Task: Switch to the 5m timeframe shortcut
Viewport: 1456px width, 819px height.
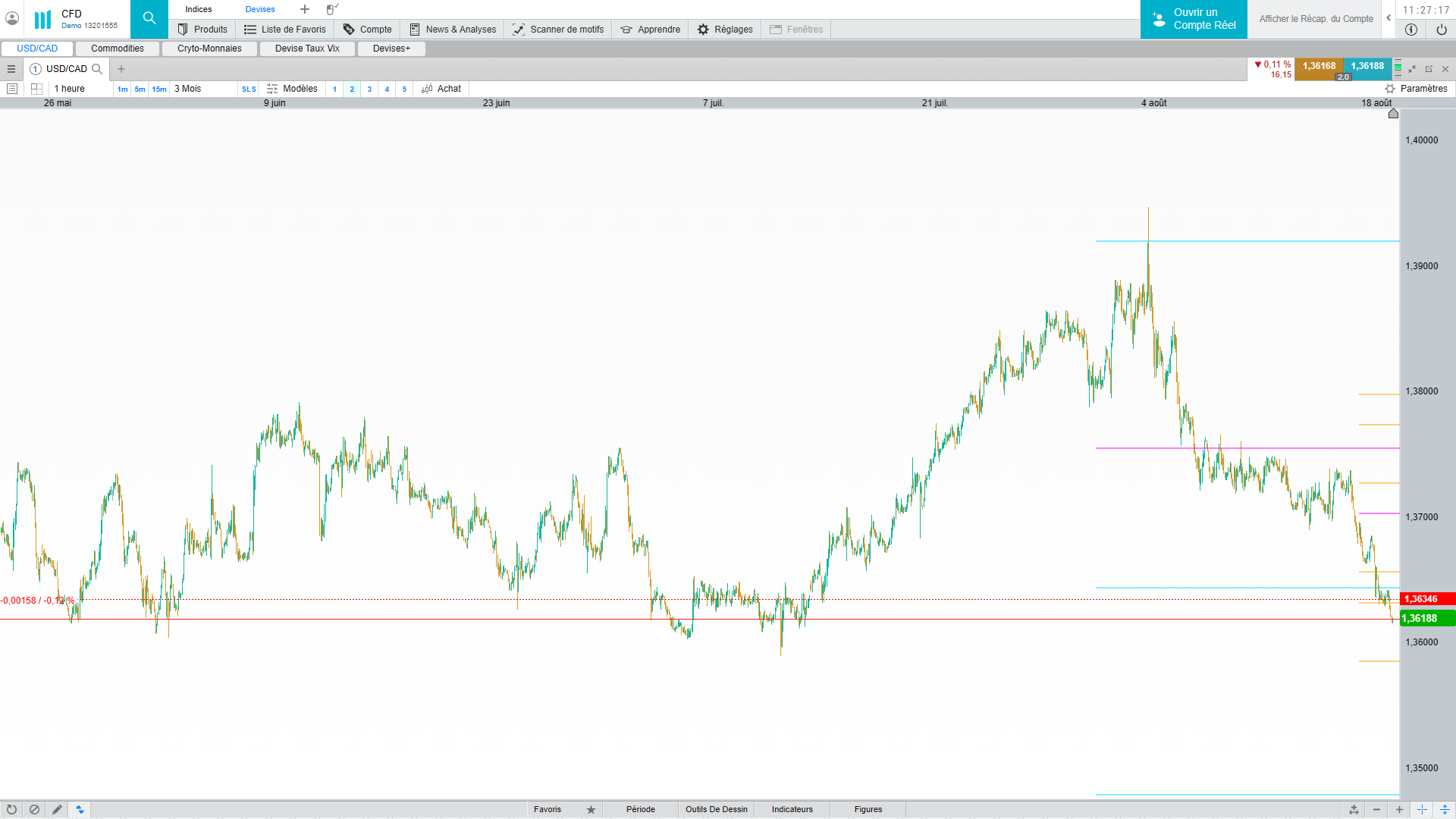Action: (x=140, y=89)
